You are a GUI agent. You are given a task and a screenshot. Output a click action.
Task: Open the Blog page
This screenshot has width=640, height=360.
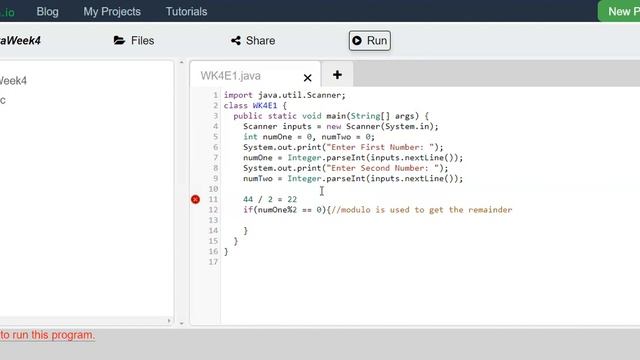click(x=47, y=11)
